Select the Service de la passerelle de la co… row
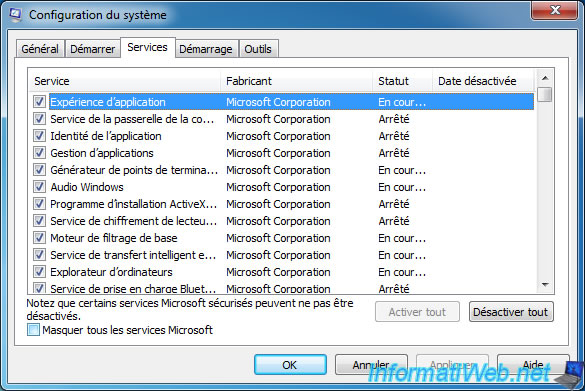 tap(284, 119)
